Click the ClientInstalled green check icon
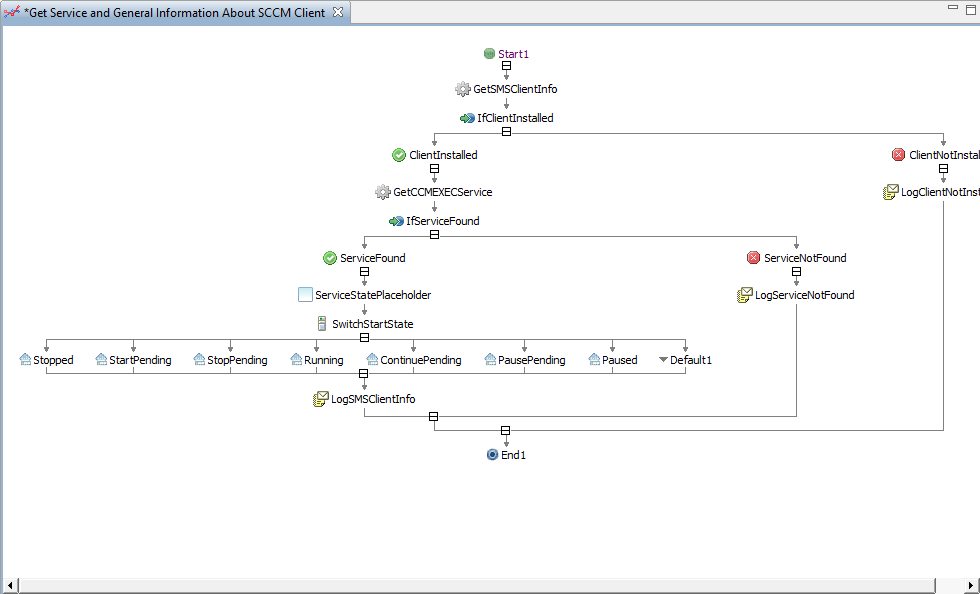This screenshot has height=594, width=980. click(399, 155)
